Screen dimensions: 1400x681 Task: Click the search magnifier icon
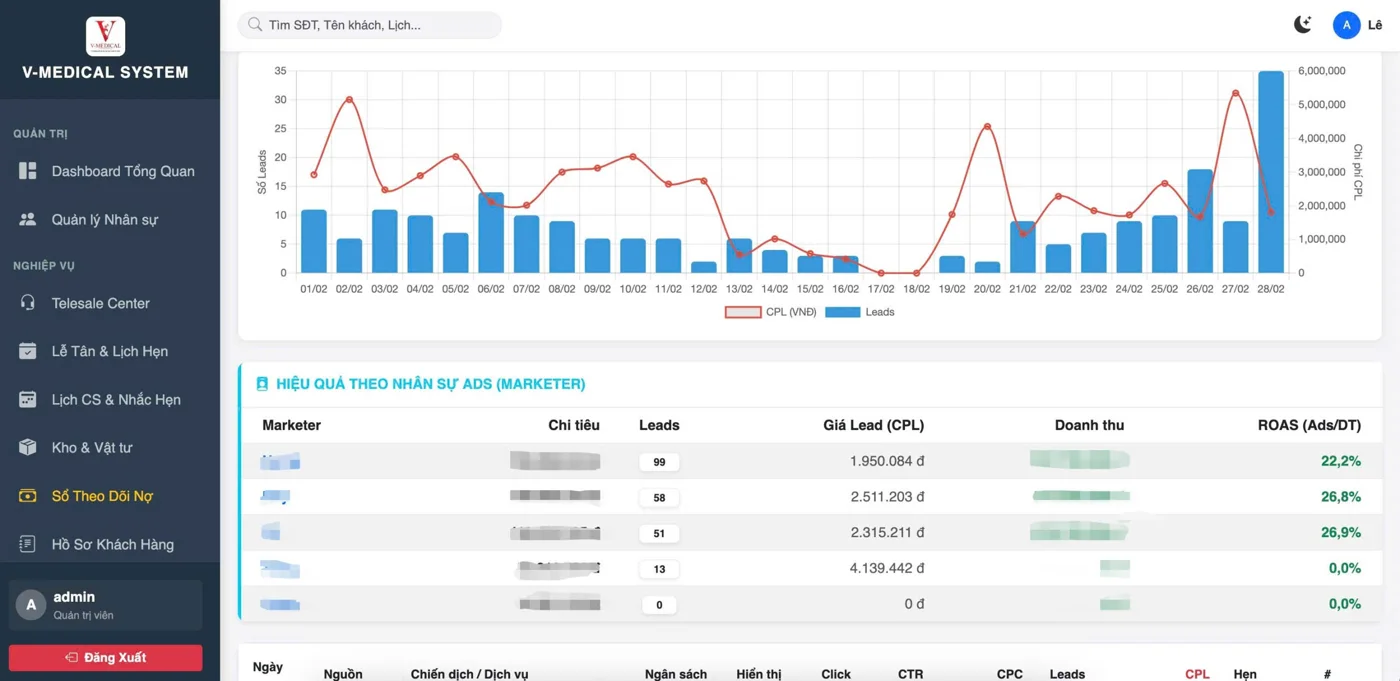click(x=255, y=25)
